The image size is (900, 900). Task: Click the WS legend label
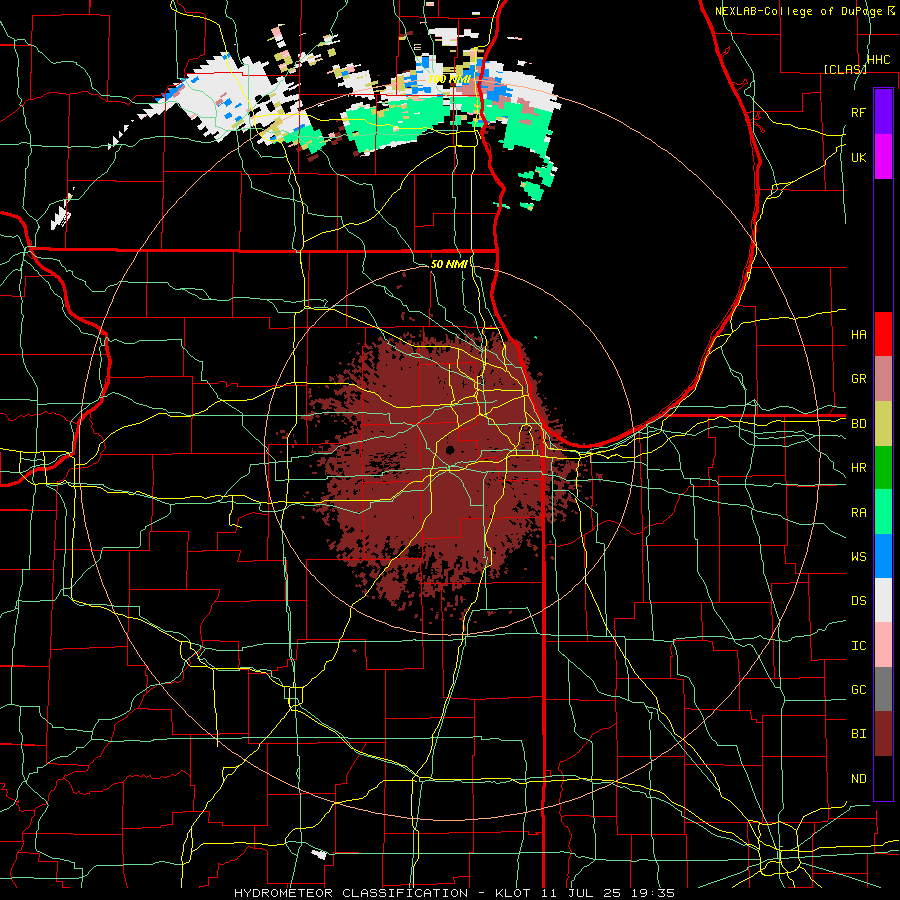(858, 556)
